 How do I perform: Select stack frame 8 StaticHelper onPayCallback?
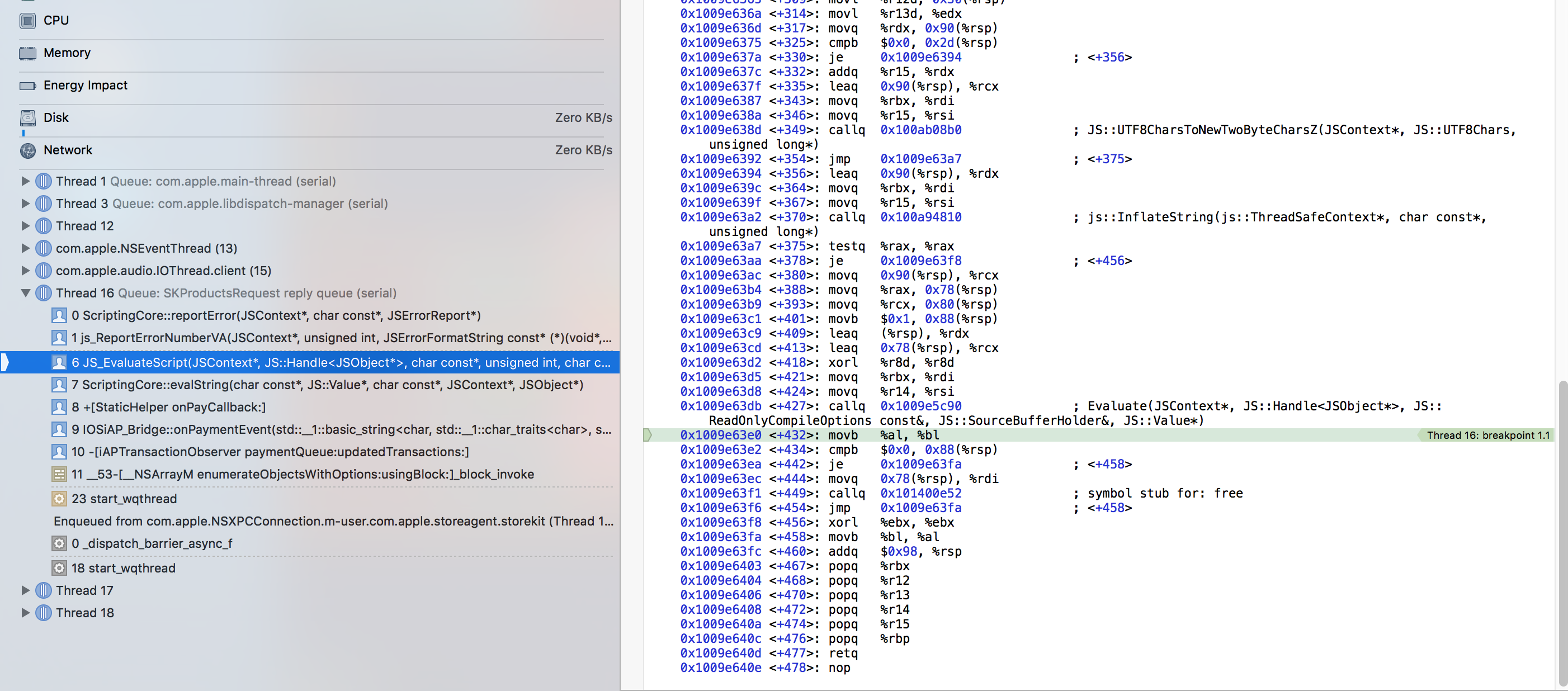pos(169,408)
